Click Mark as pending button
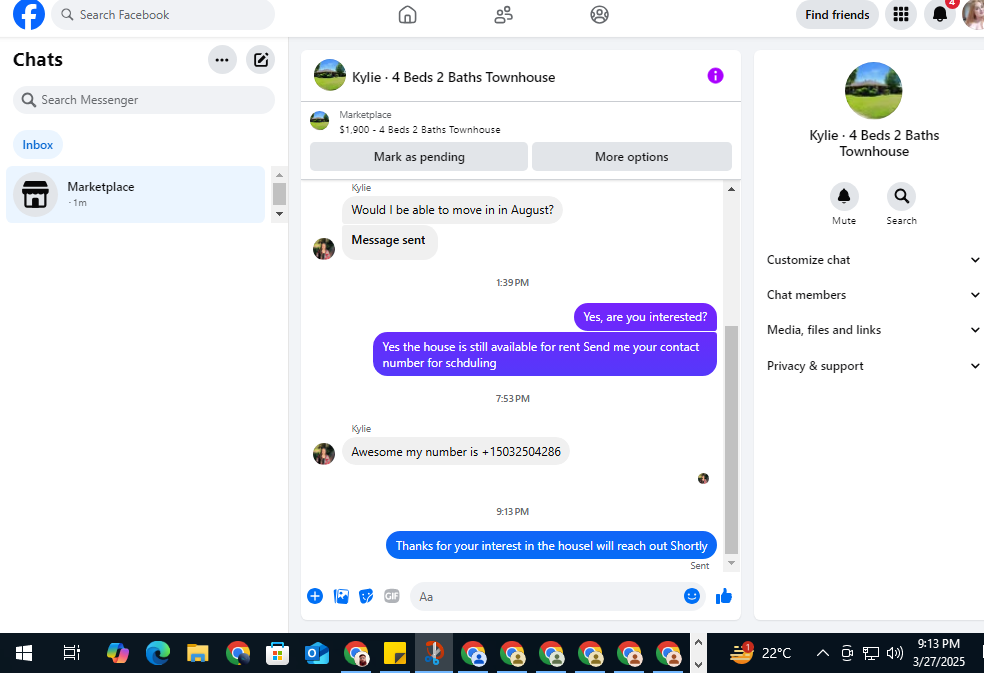The height and width of the screenshot is (673, 984). coord(419,157)
